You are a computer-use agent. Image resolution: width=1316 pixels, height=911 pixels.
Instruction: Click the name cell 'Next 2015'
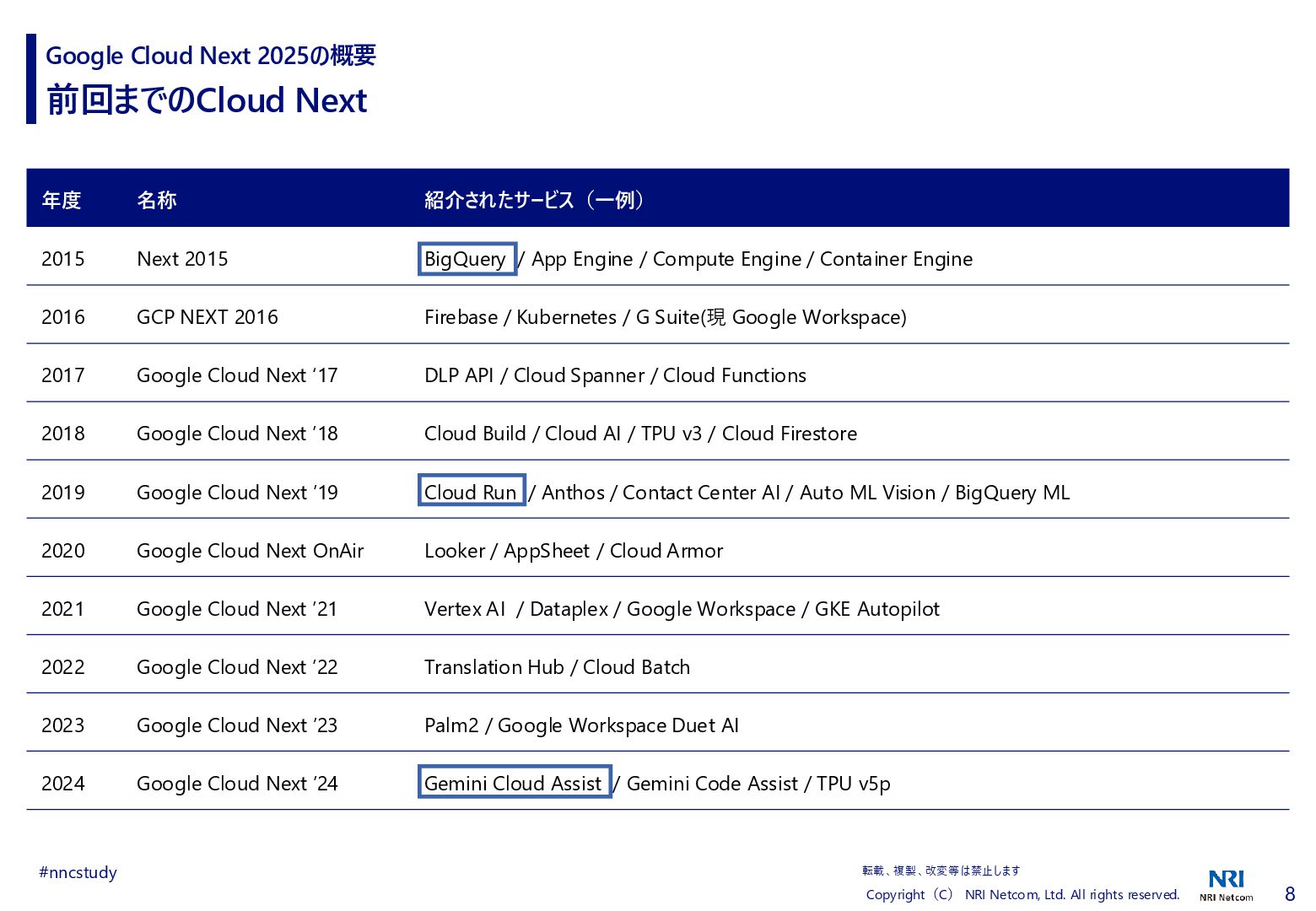[x=182, y=259]
